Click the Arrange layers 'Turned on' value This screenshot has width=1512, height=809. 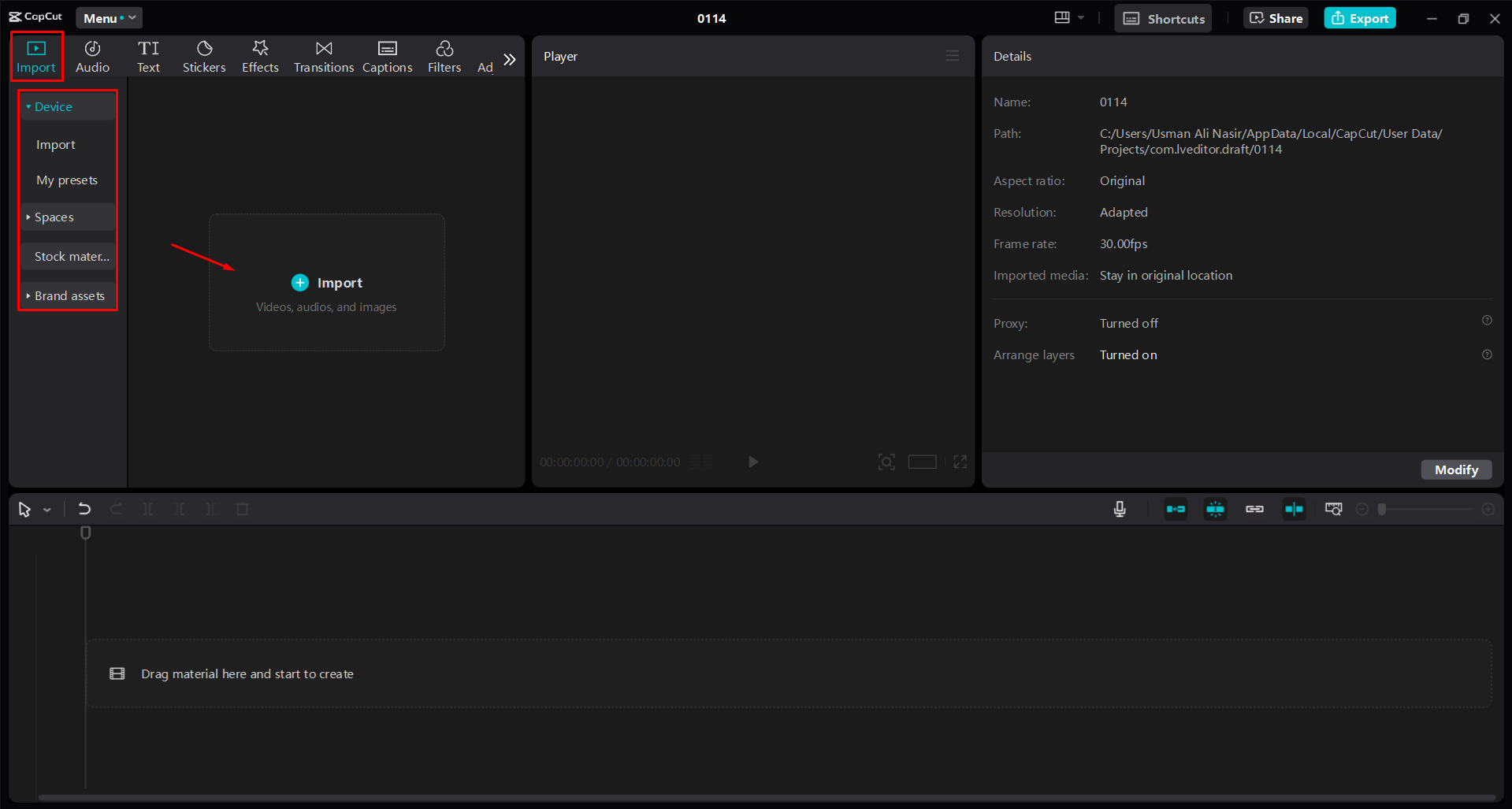(x=1128, y=355)
